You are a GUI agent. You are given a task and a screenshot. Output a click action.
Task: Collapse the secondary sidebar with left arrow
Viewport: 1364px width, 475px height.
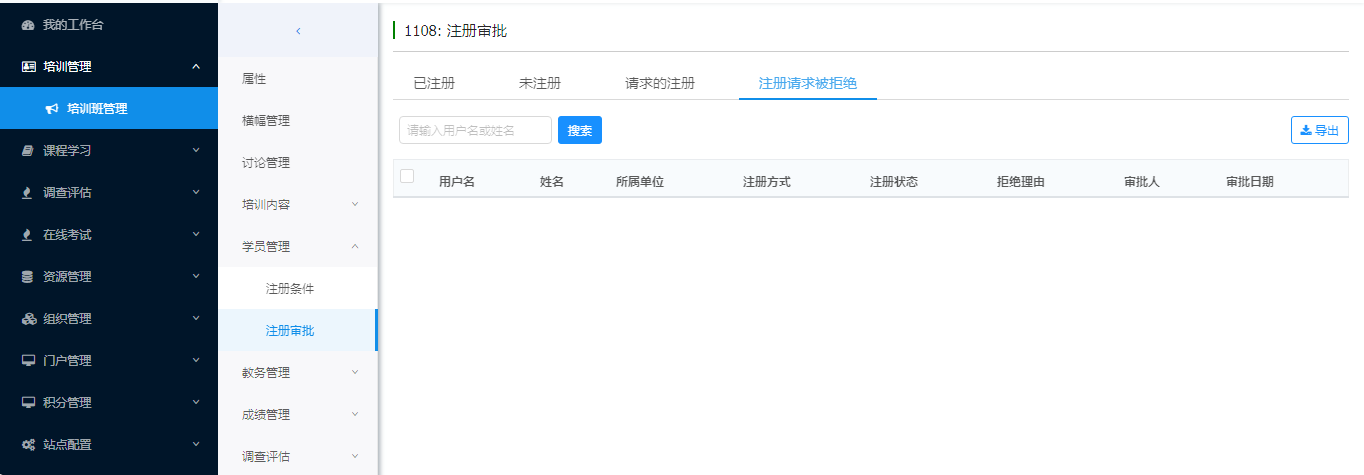click(x=298, y=31)
